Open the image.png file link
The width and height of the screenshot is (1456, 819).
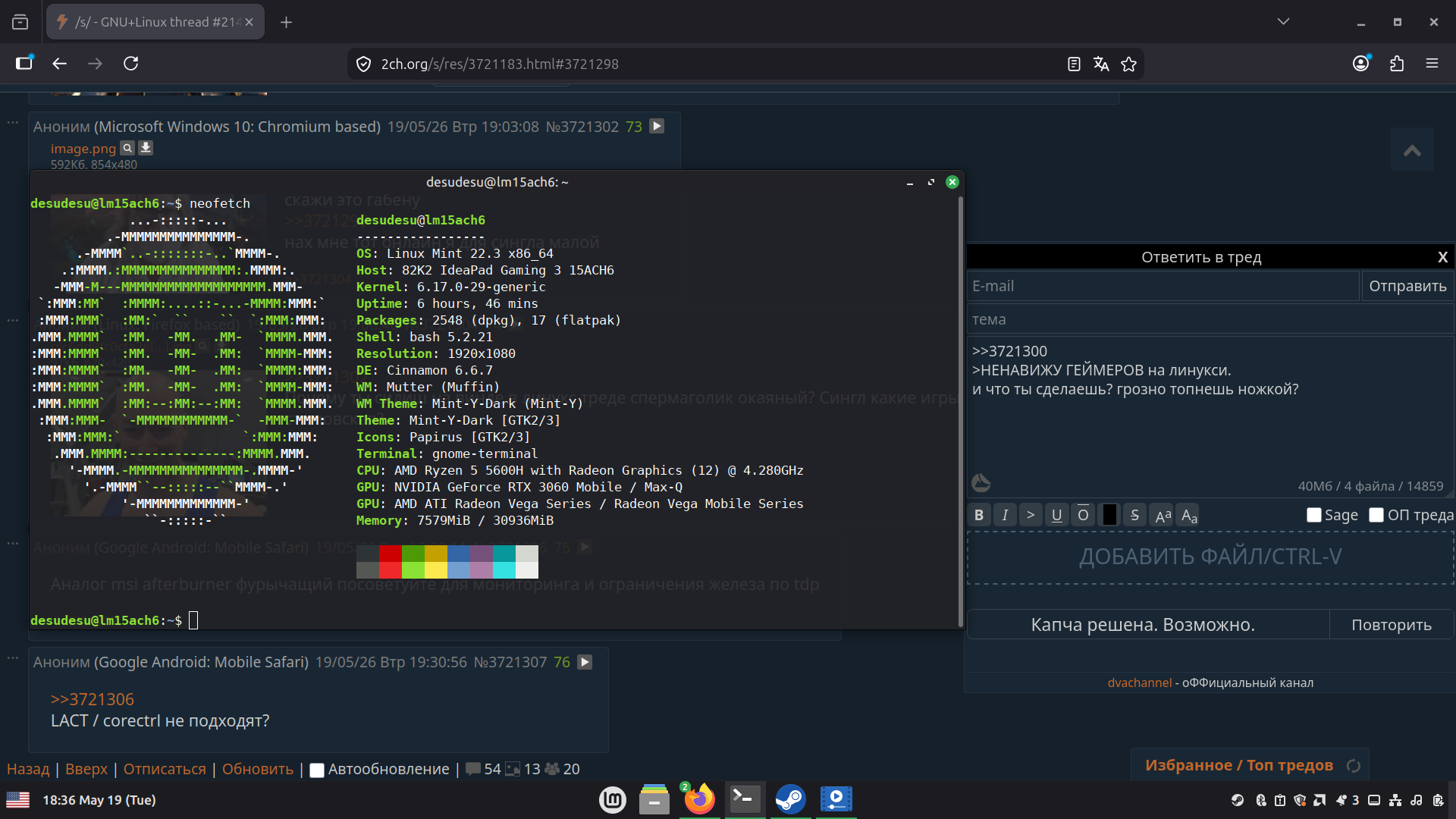tap(83, 149)
